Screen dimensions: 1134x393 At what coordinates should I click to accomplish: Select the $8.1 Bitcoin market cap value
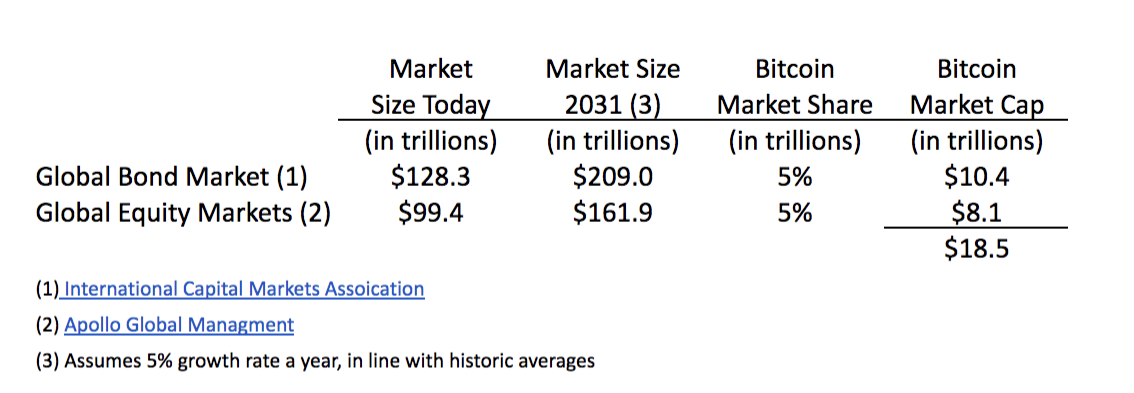(x=976, y=213)
